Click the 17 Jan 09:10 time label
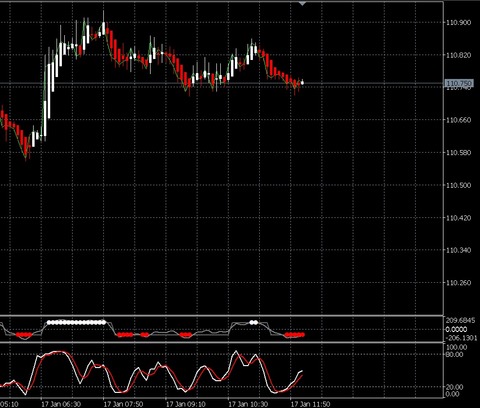 tap(186, 404)
